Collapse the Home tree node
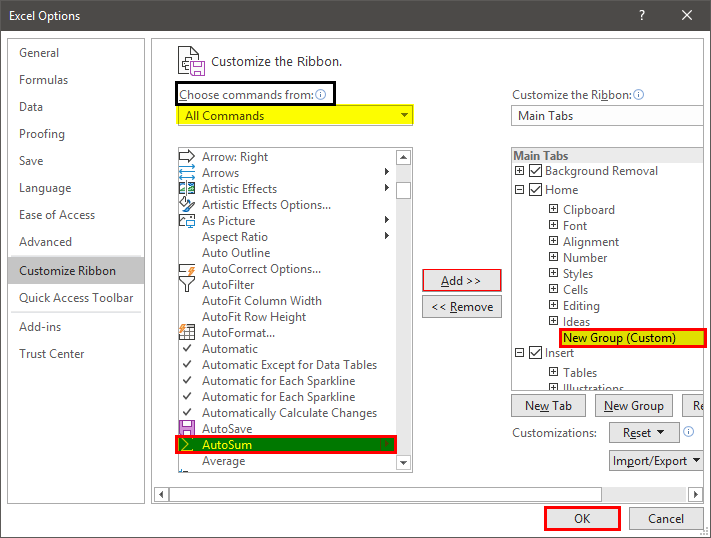 click(520, 189)
